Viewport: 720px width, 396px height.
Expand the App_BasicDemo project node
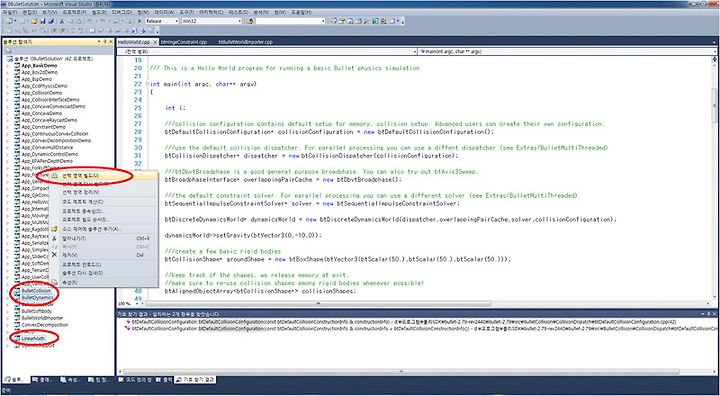(7, 66)
